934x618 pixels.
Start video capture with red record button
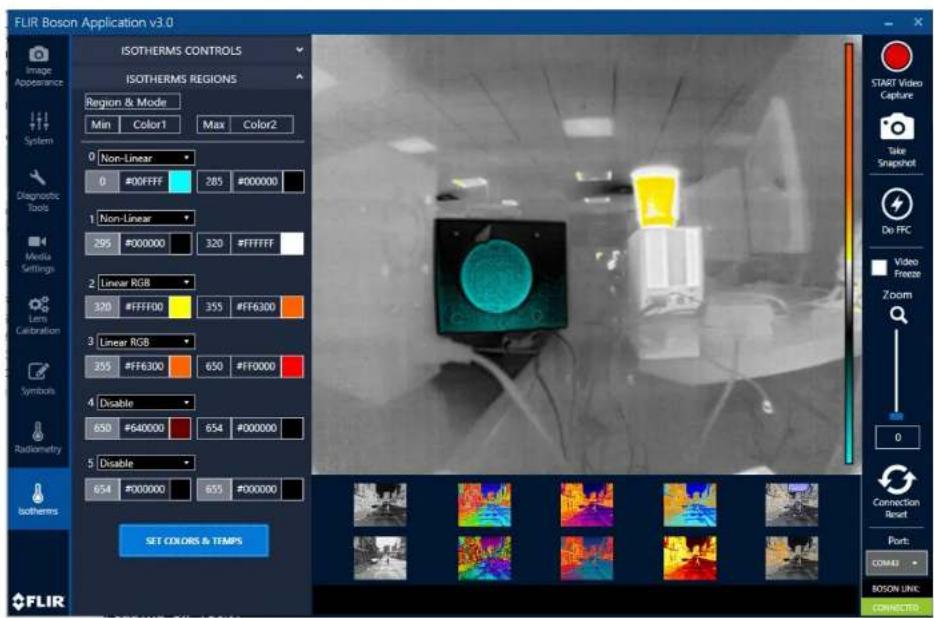tap(896, 57)
